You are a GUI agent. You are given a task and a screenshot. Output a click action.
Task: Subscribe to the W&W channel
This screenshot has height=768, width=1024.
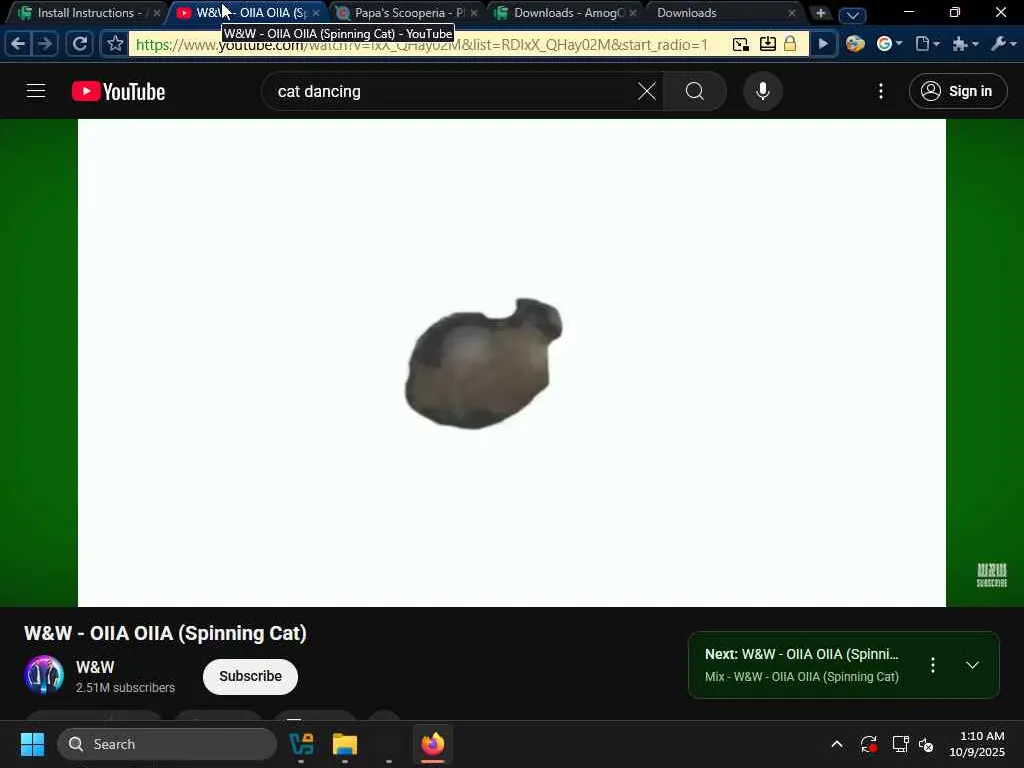tap(250, 676)
